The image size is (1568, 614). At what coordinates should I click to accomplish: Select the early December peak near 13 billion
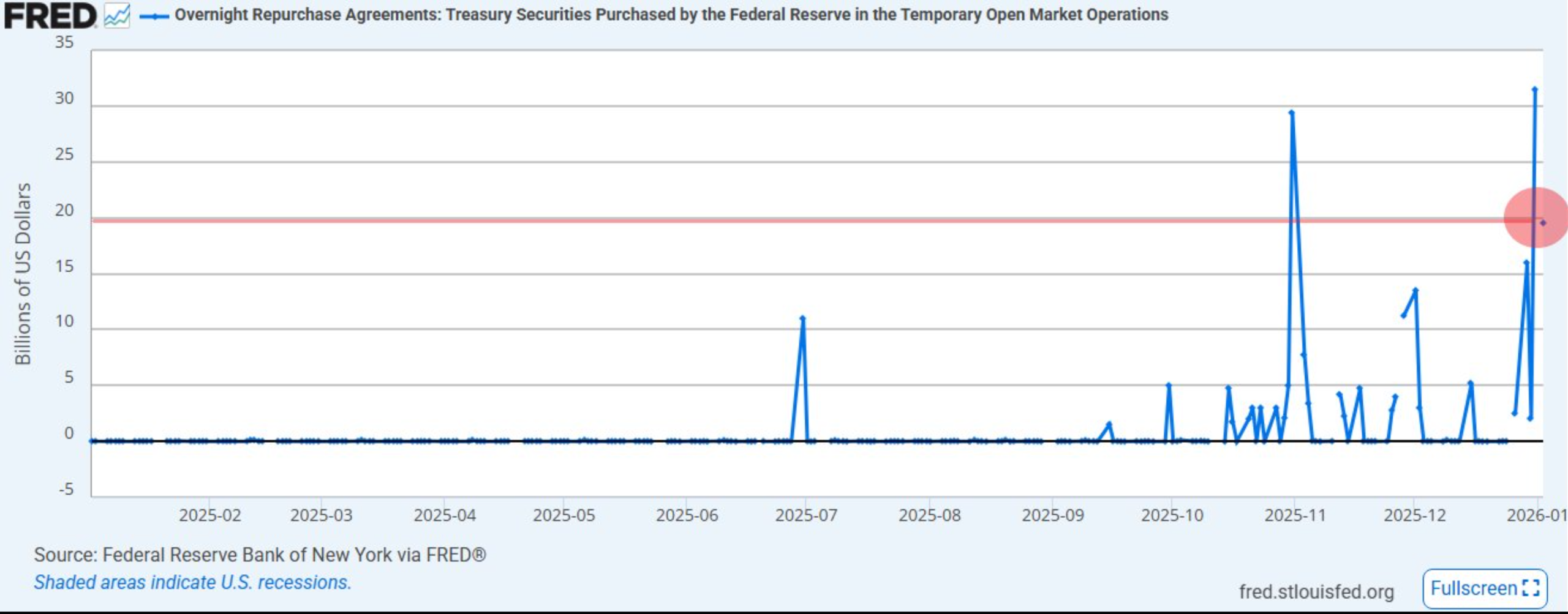pyautogui.click(x=1415, y=290)
